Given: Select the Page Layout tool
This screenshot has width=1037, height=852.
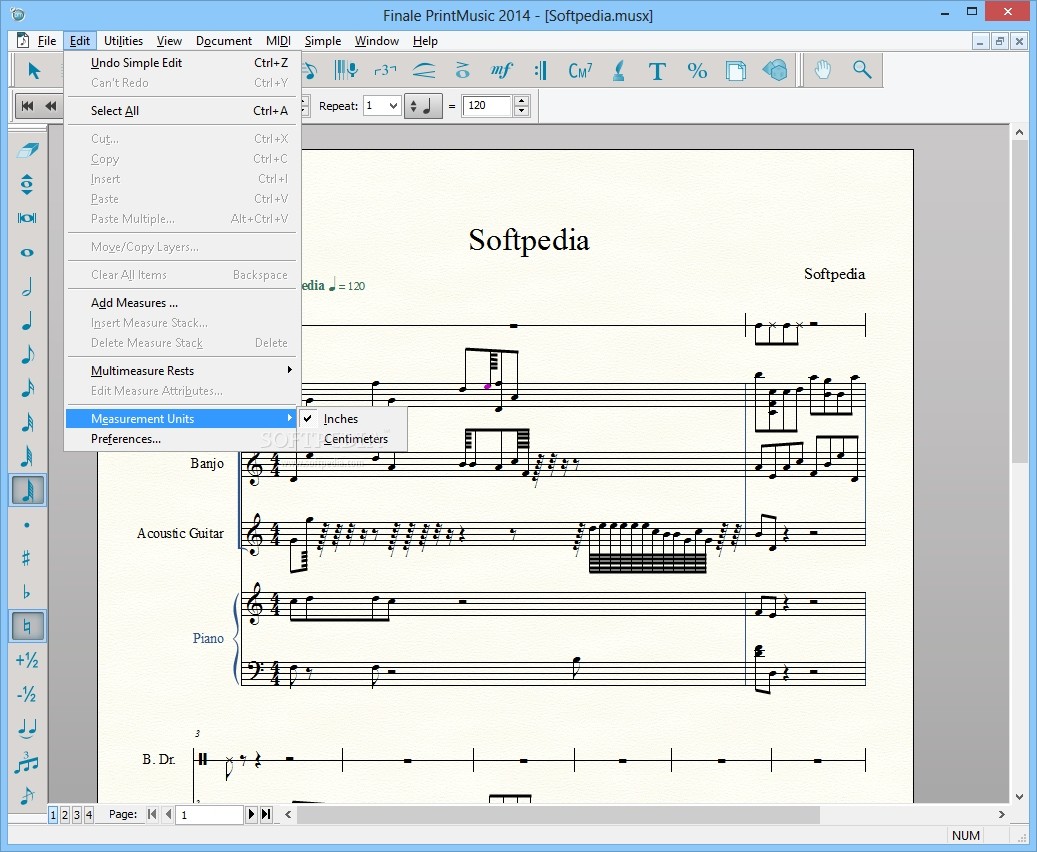Looking at the screenshot, I should click(735, 70).
